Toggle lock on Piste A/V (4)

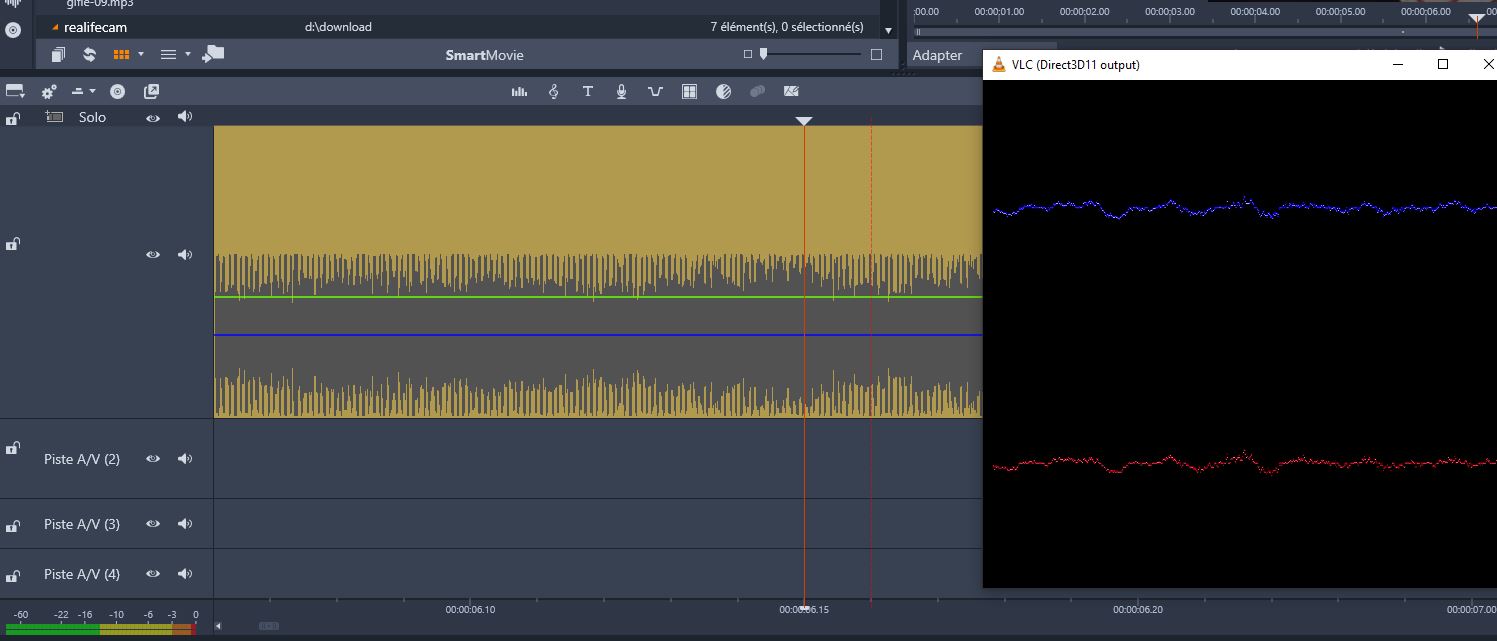click(13, 576)
